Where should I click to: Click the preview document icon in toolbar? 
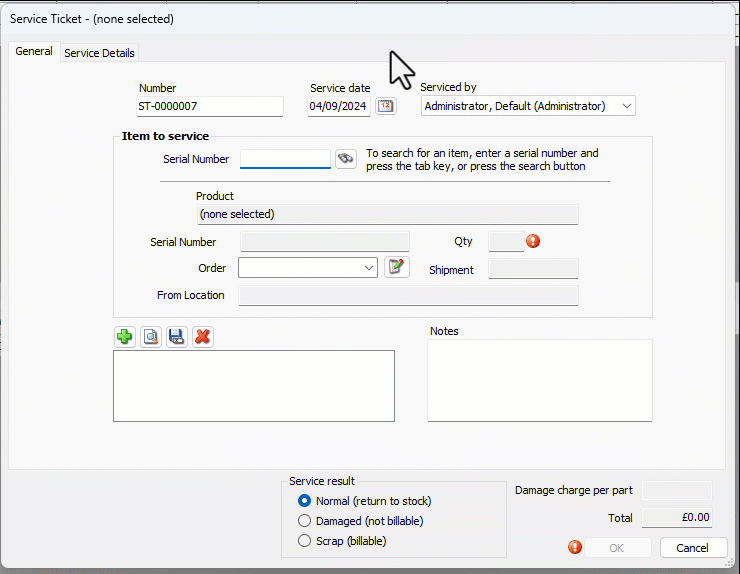[x=150, y=337]
